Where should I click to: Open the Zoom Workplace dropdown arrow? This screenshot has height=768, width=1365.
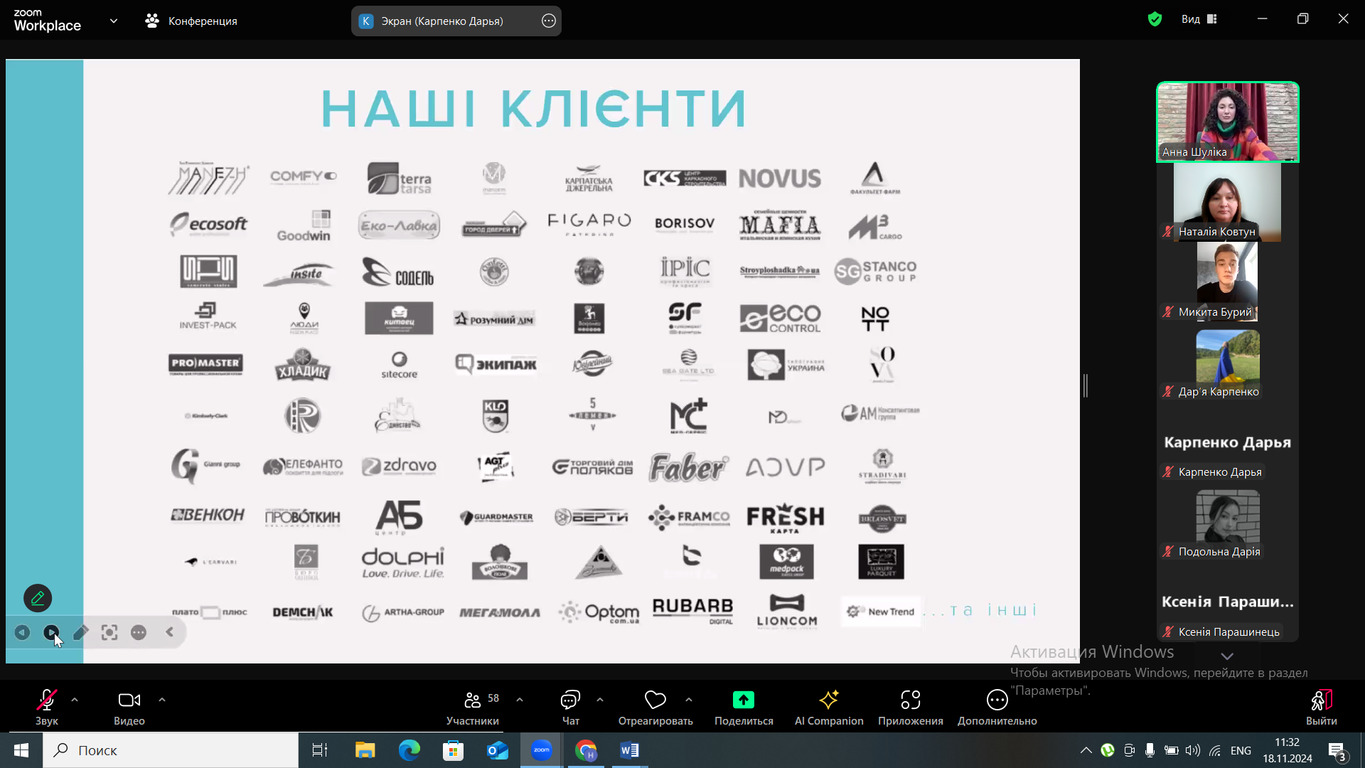pos(114,20)
